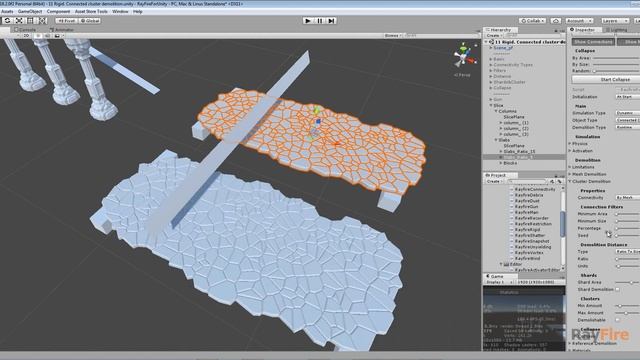Open the Object Type dropdown
This screenshot has height=360, width=640.
pyautogui.click(x=627, y=120)
